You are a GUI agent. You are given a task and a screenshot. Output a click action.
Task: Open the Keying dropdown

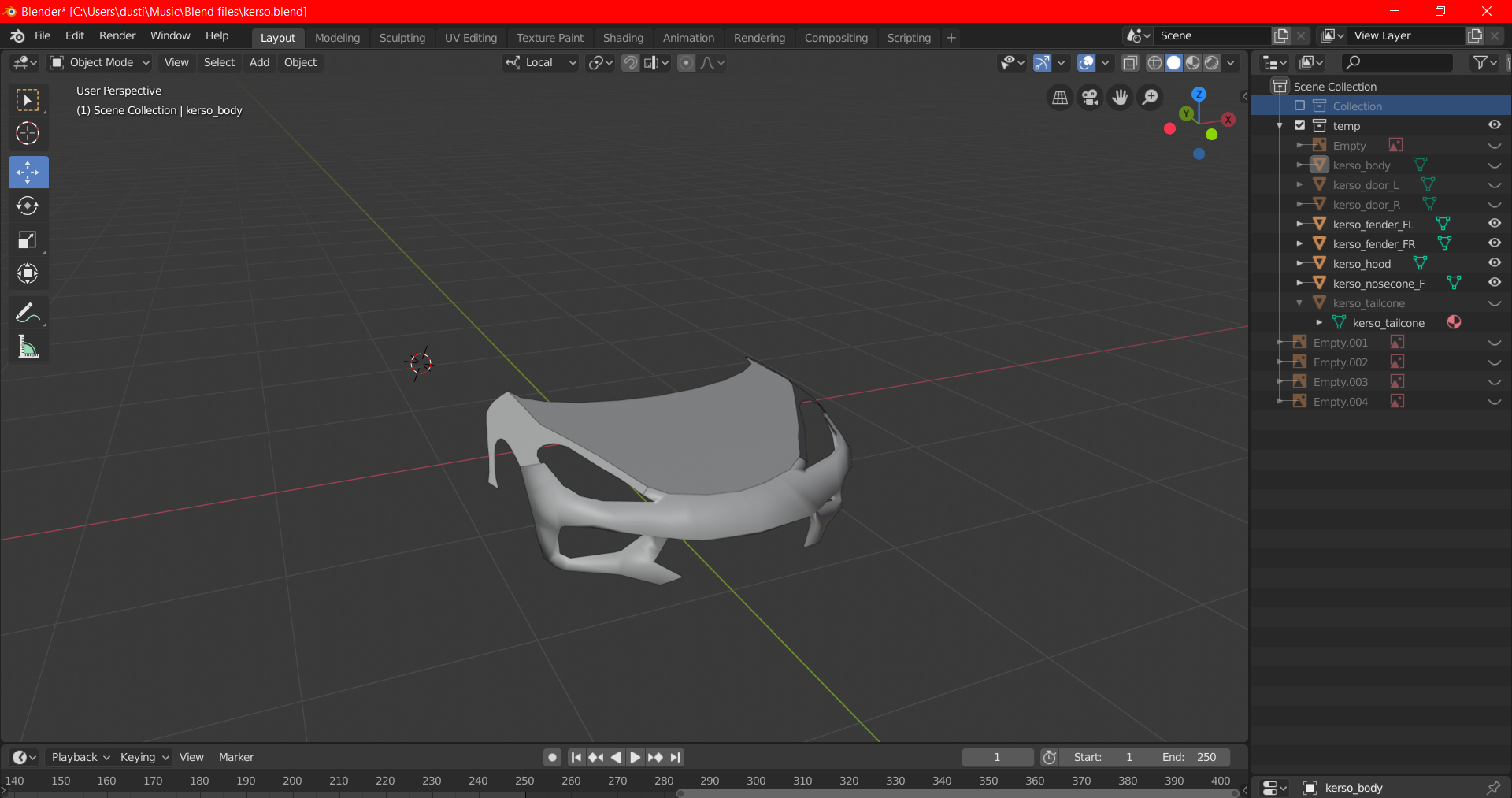(143, 757)
